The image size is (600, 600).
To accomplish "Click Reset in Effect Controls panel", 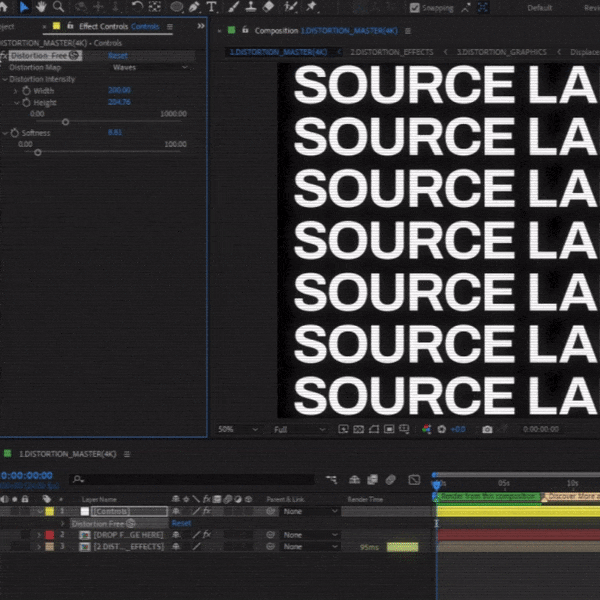I will coord(117,56).
